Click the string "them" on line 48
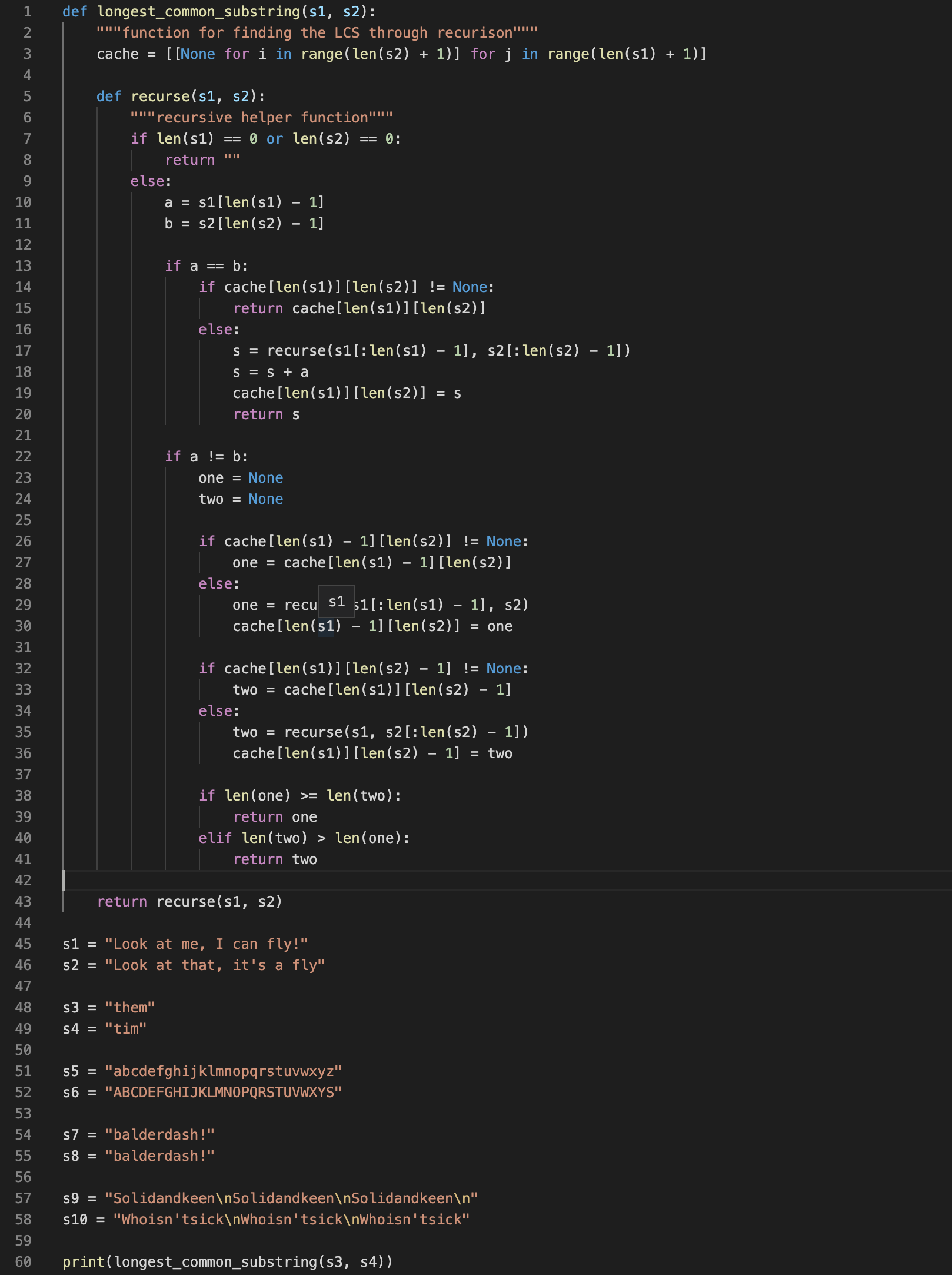Viewport: 952px width, 1275px height. coord(130,1008)
